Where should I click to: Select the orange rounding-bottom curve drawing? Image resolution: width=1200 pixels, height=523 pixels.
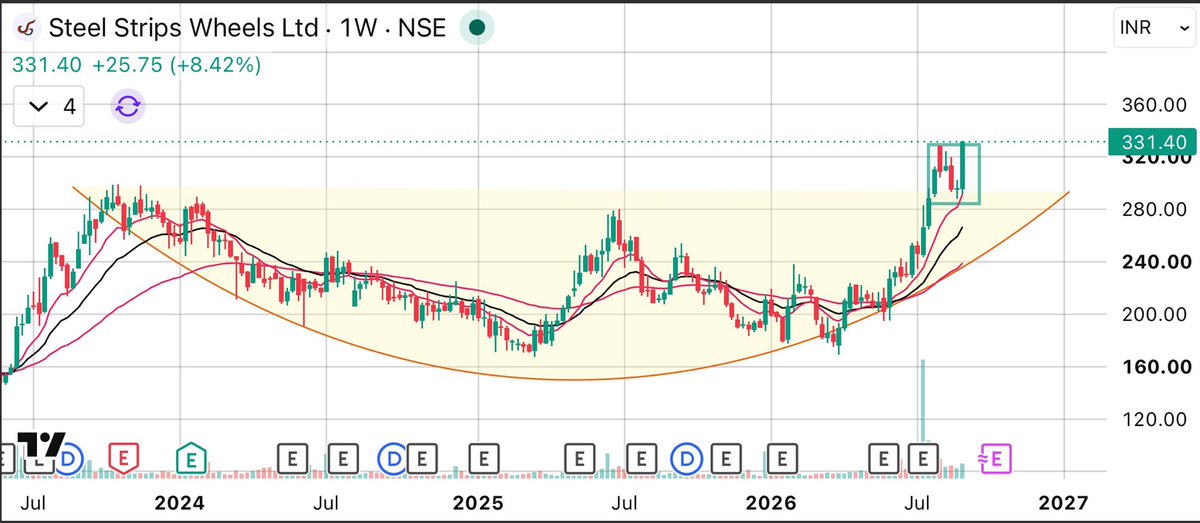pyautogui.click(x=571, y=379)
